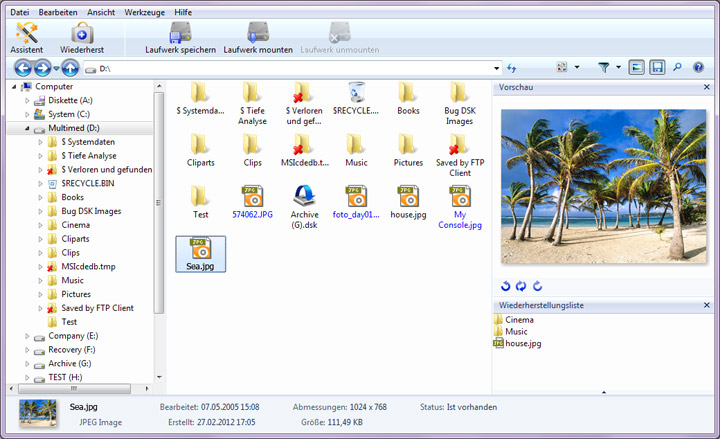This screenshot has width=720, height=439.
Task: Select Bug DSK Images in tree
Action: 91,211
